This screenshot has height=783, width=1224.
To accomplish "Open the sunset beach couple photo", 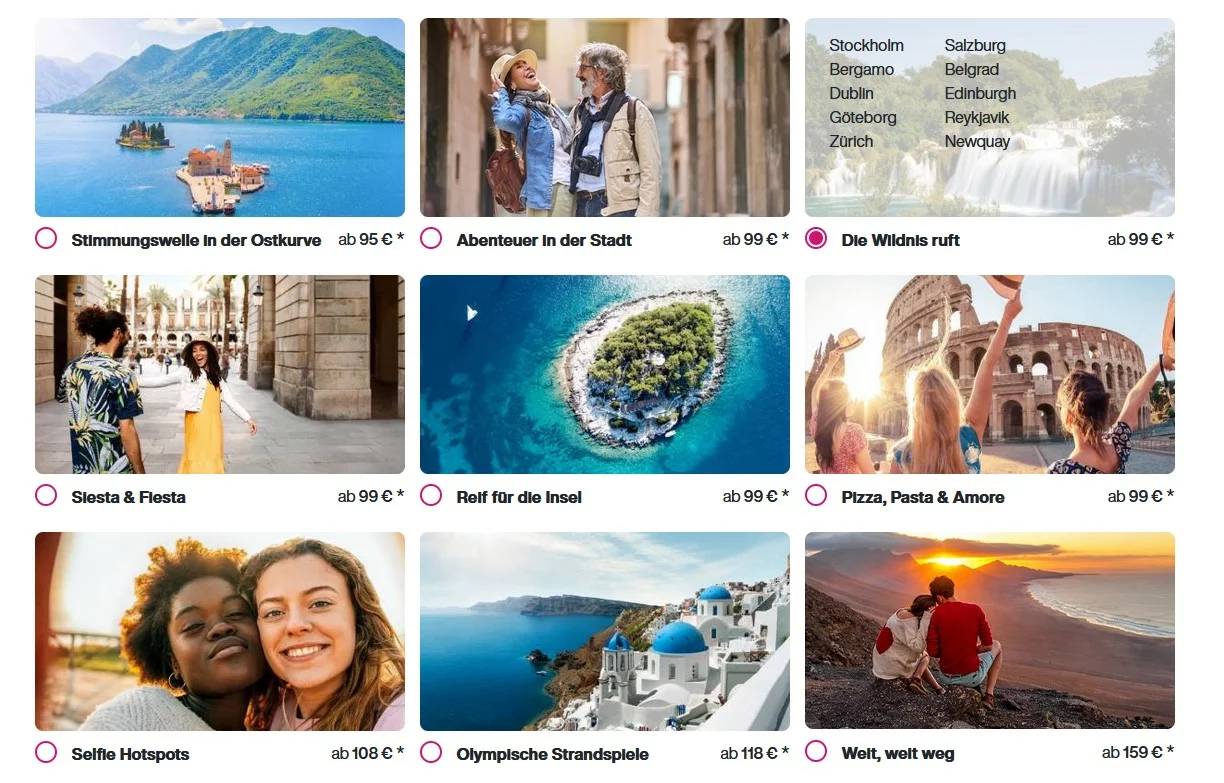I will [x=990, y=630].
